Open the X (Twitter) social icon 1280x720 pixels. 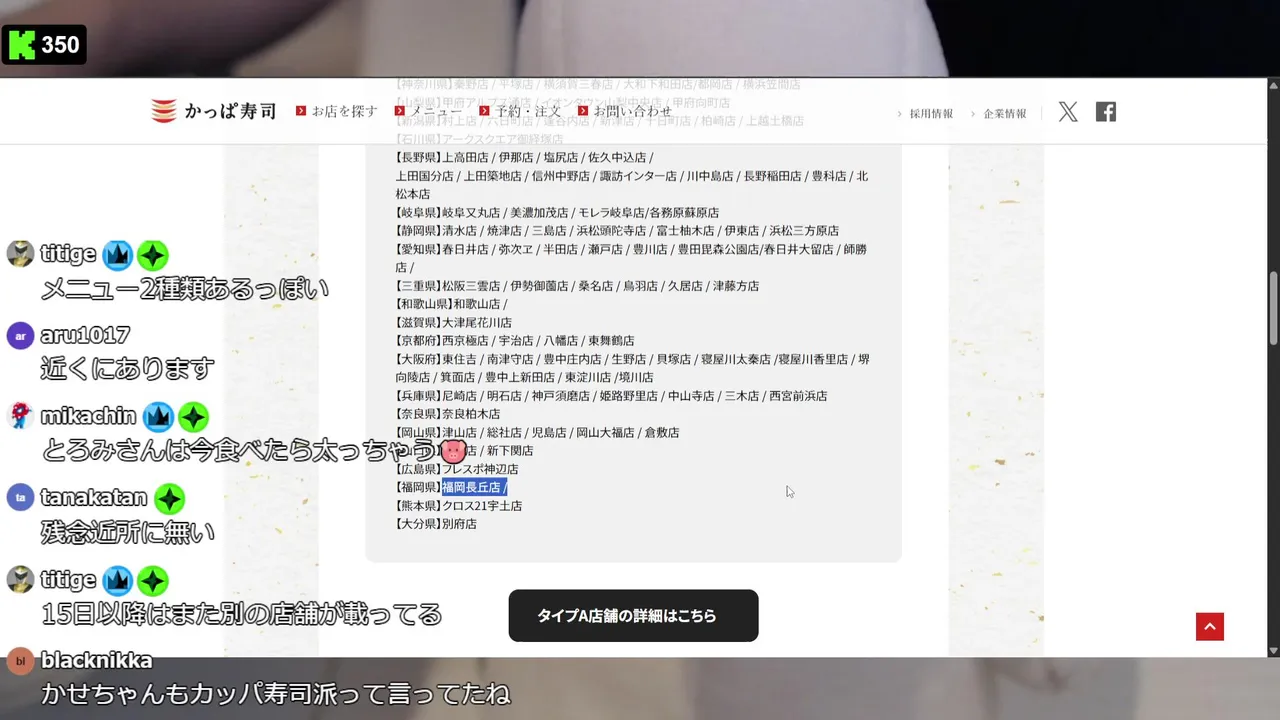coord(1068,112)
